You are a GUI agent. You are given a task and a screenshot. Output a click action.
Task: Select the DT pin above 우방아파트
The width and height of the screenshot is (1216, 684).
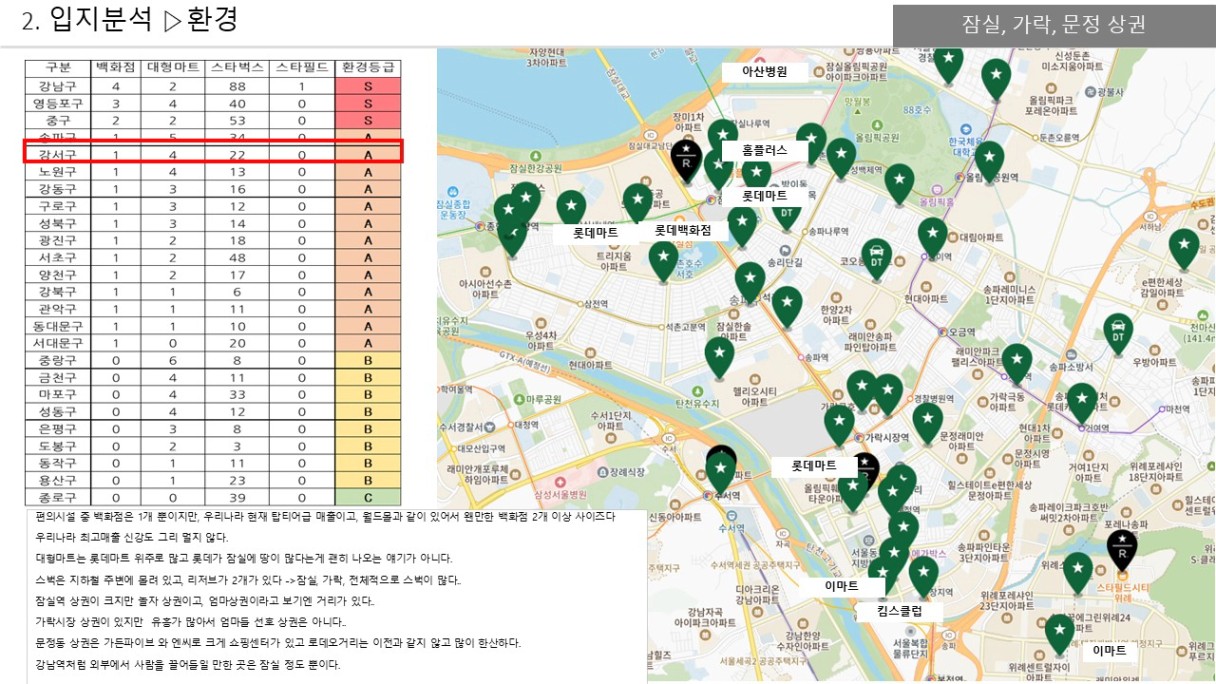tap(1117, 333)
